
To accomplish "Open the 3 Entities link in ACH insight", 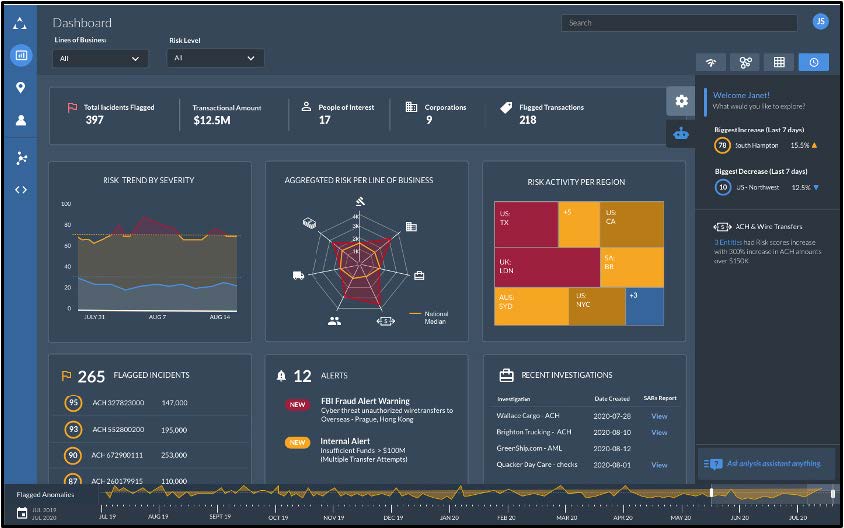I will tap(728, 242).
